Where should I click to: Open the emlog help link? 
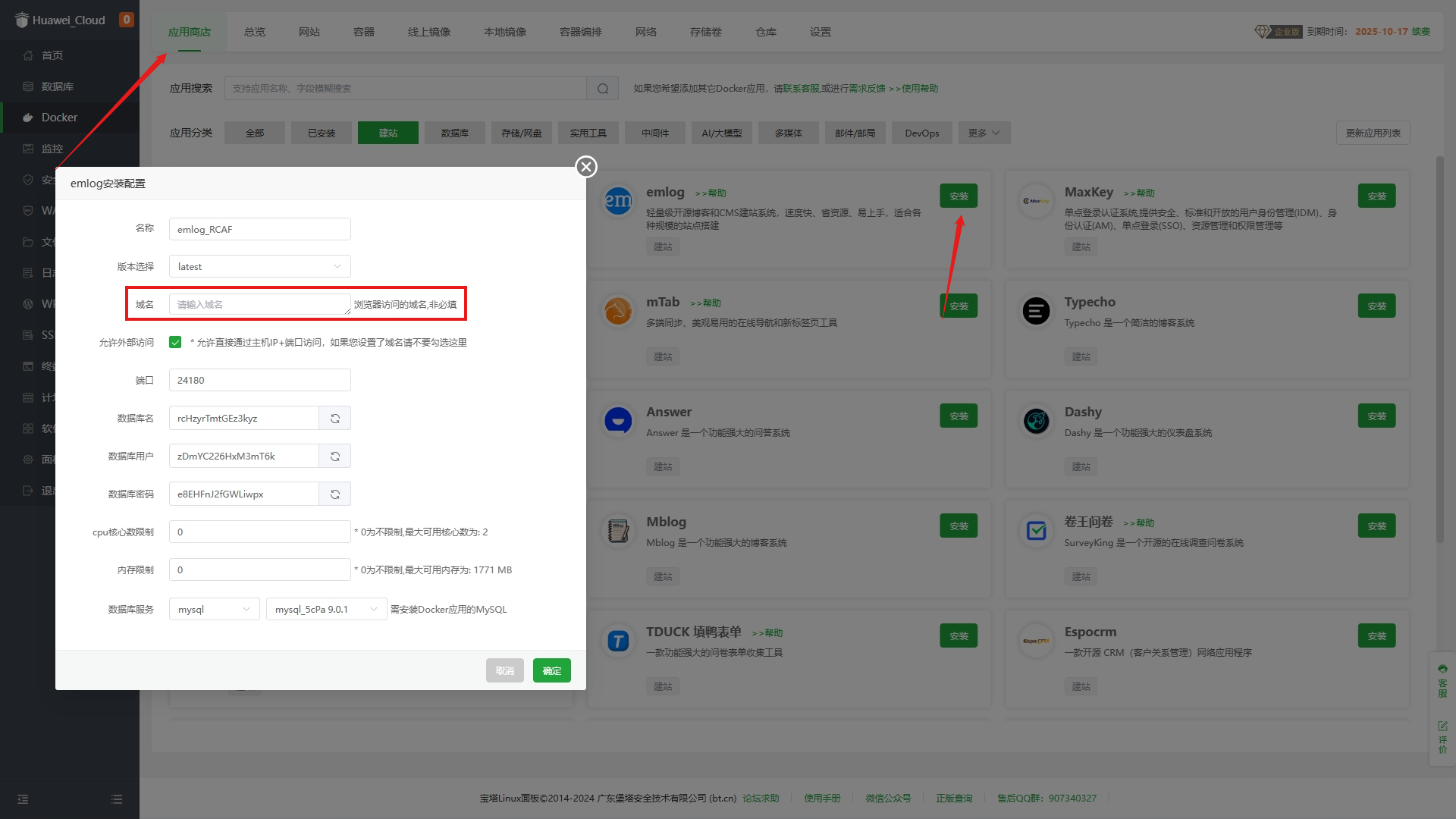pos(711,193)
